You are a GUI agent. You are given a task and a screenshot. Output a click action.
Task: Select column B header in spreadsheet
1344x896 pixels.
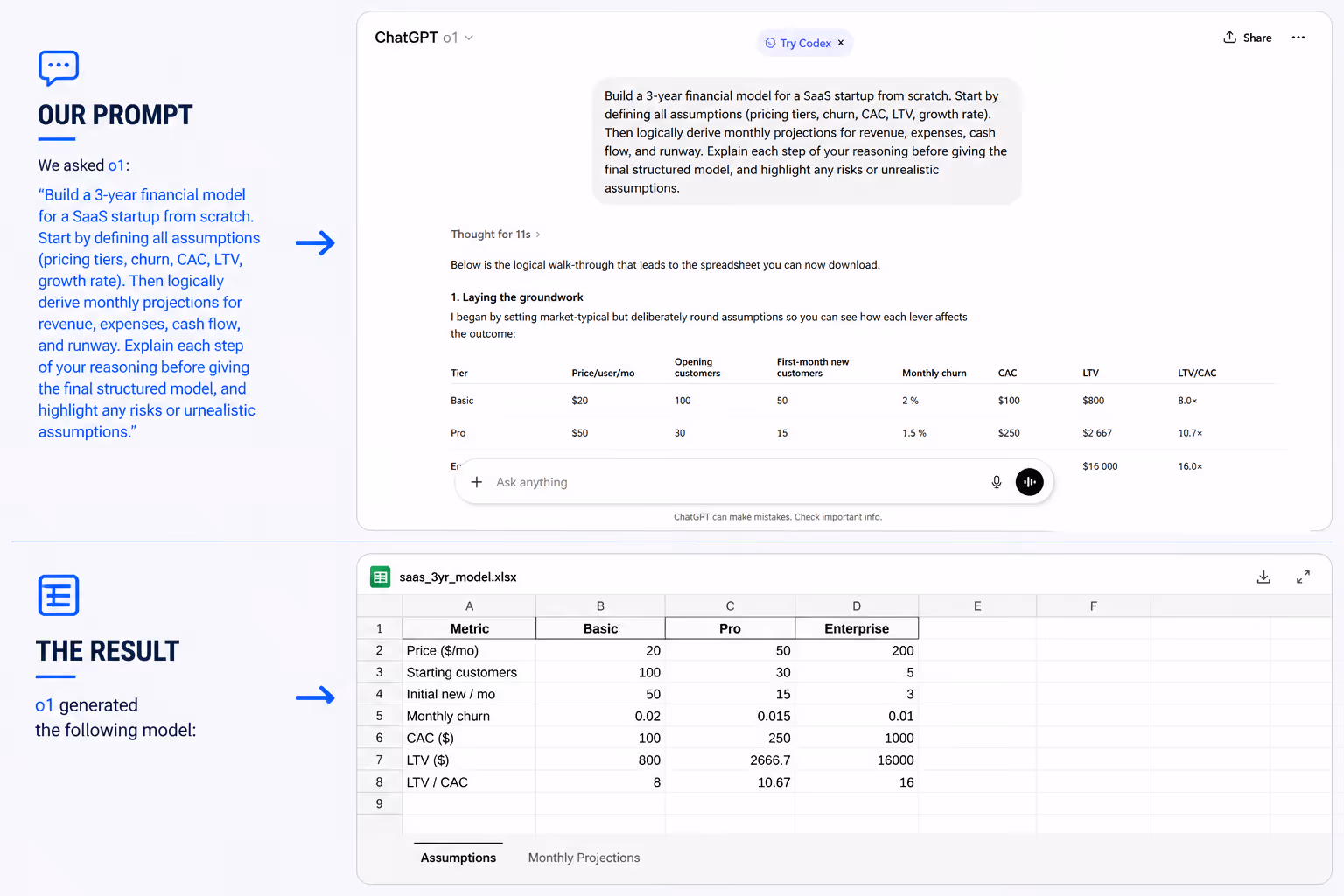click(600, 605)
